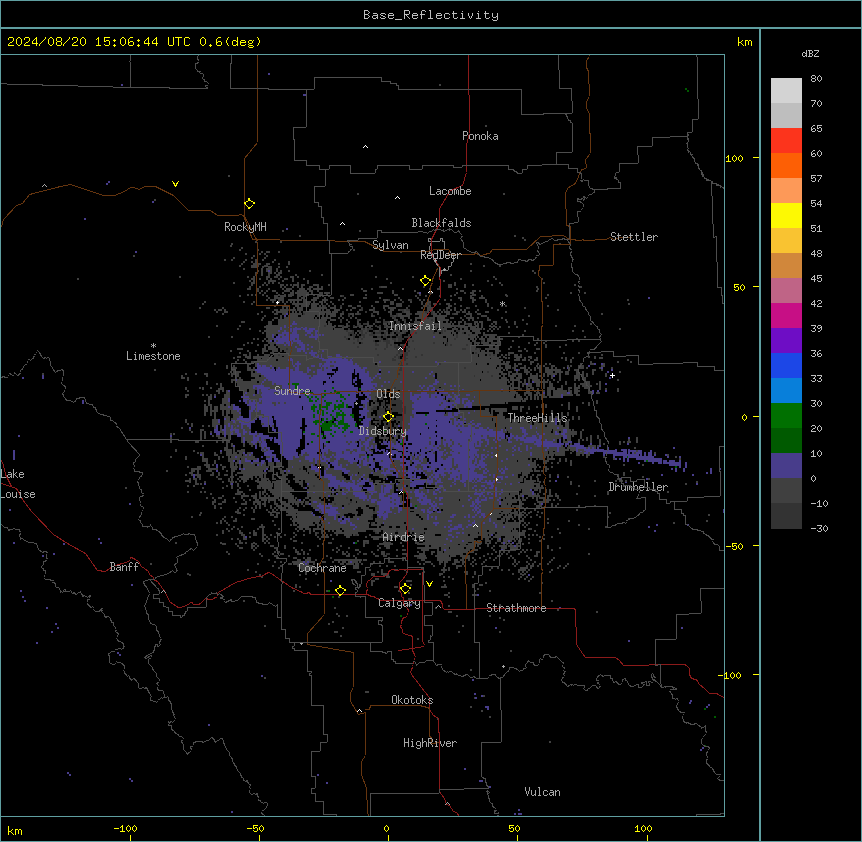Click the Cochrane label
This screenshot has height=842, width=862.
click(322, 568)
